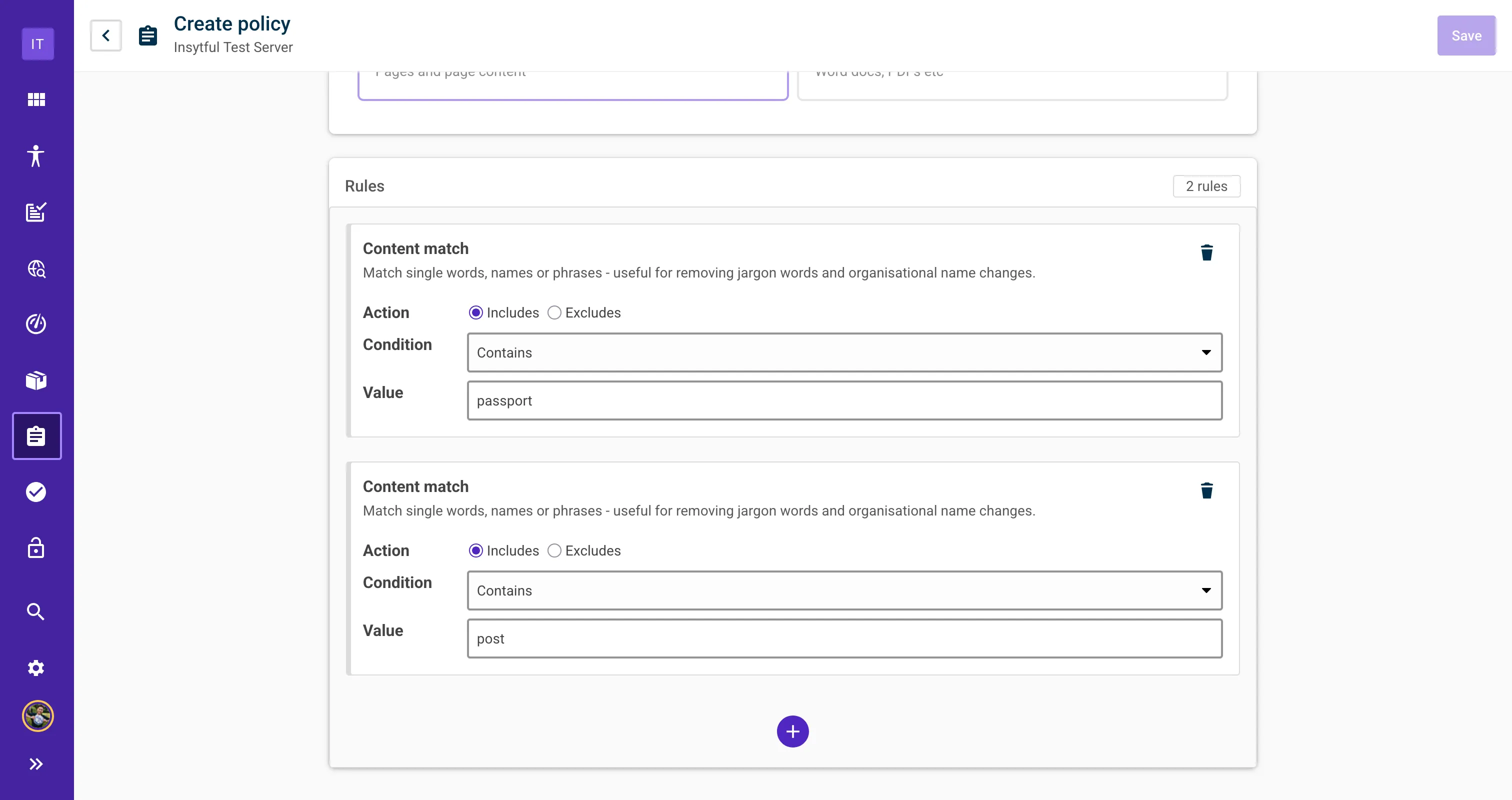Add a new rule with the plus button
The width and height of the screenshot is (1512, 800).
point(792,731)
